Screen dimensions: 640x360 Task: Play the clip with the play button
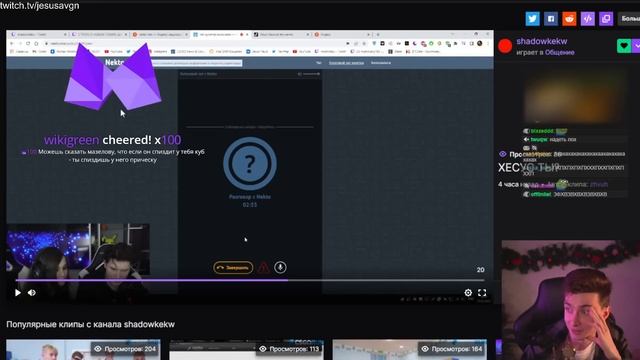[18, 293]
